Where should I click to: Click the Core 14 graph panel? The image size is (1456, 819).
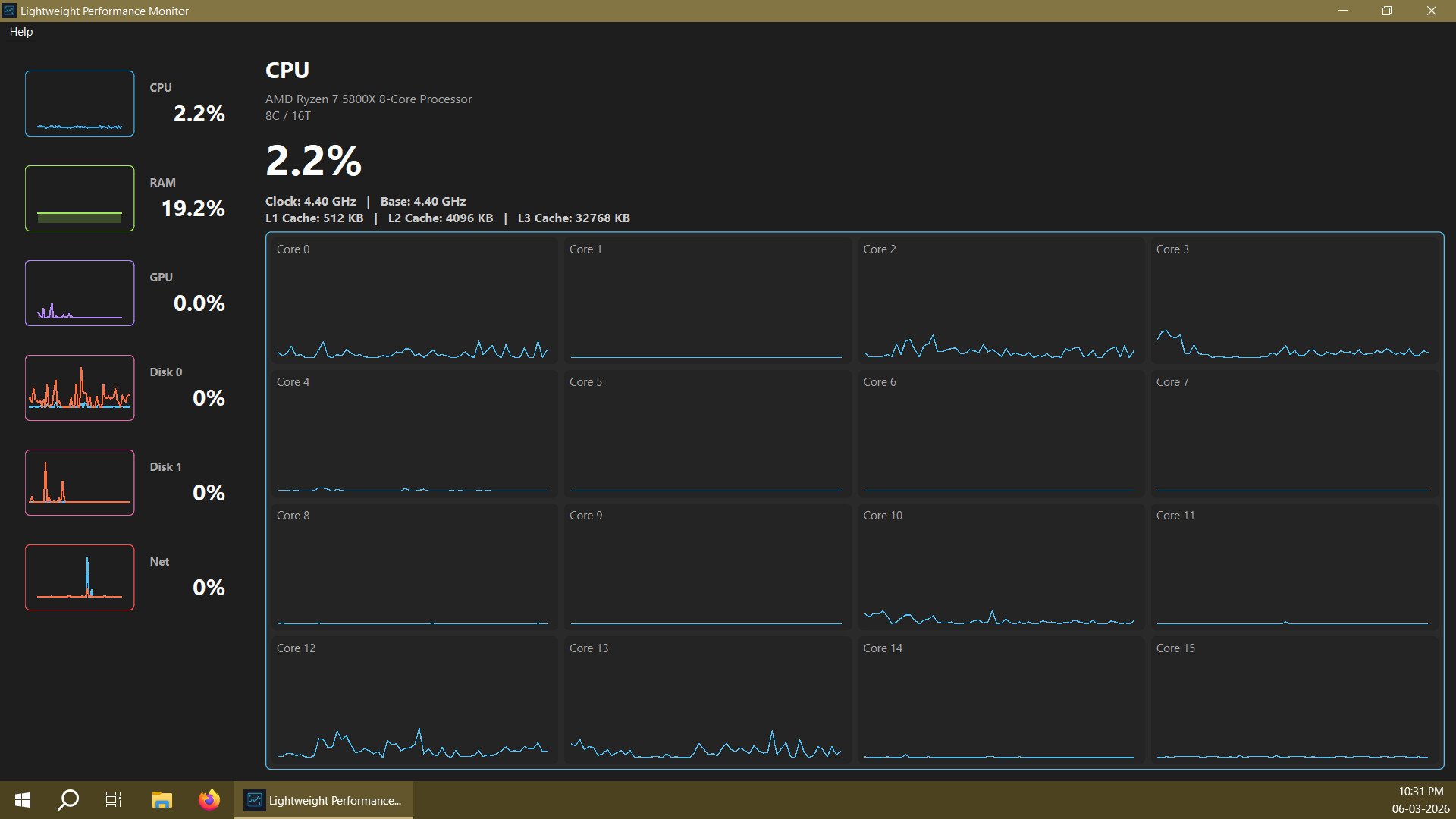click(999, 700)
